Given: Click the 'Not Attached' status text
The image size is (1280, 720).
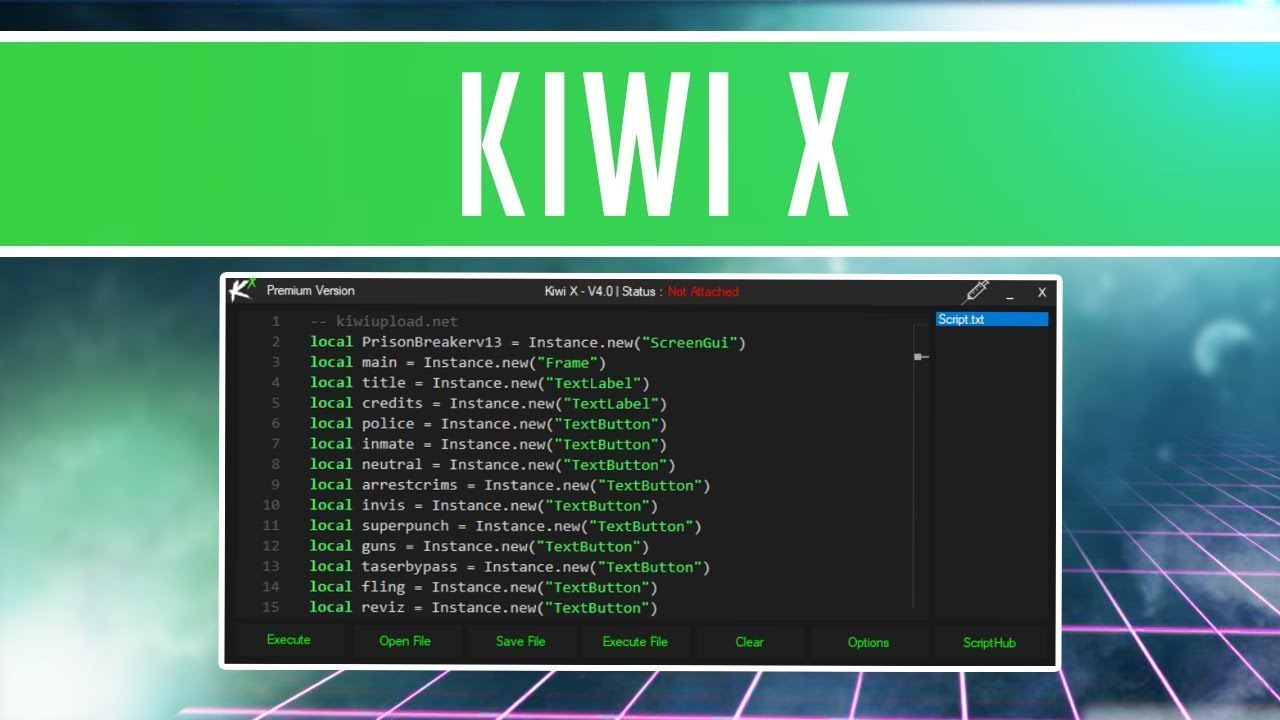Looking at the screenshot, I should click(x=703, y=292).
